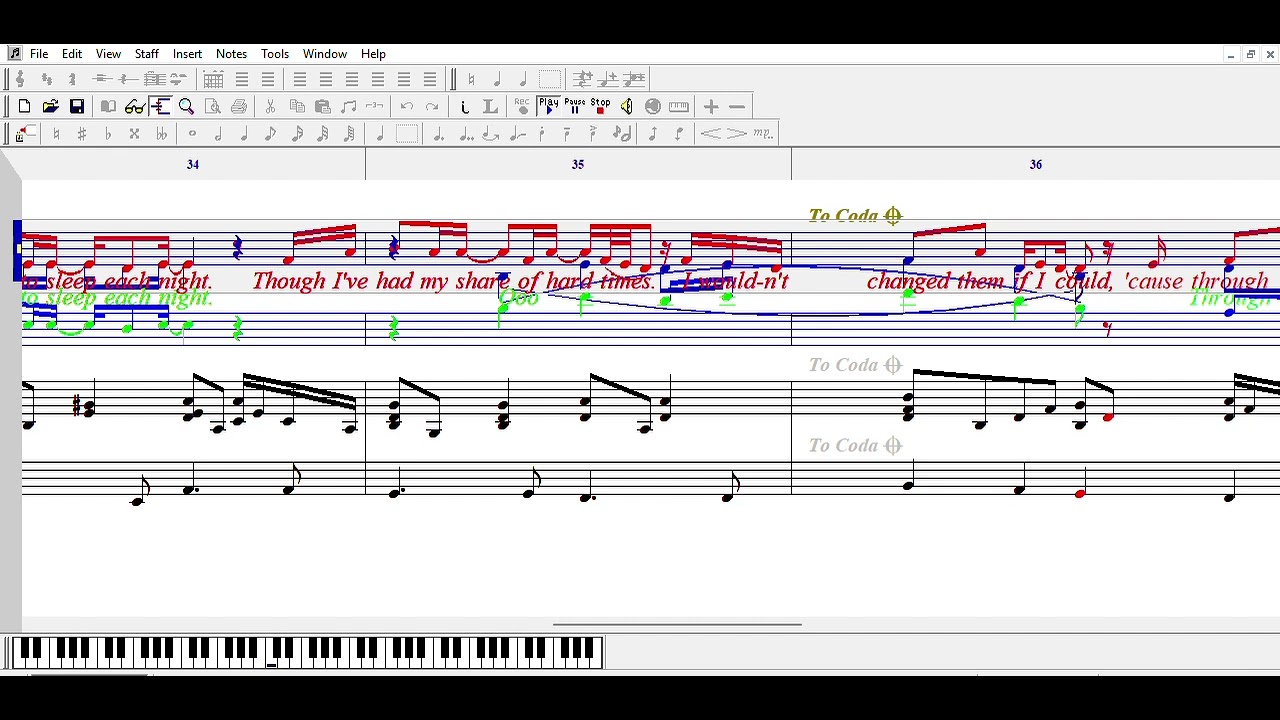
Task: Select the double flat accidental
Action: 161,134
